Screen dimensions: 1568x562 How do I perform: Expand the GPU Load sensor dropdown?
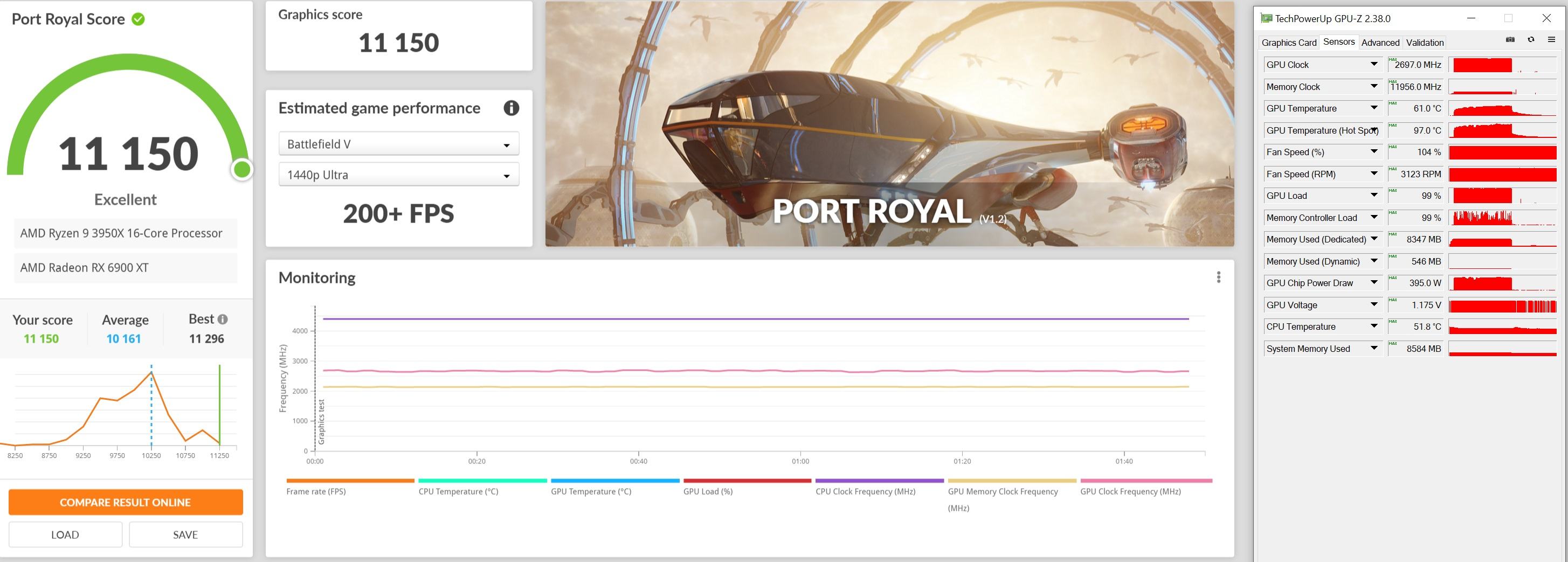[x=1374, y=196]
